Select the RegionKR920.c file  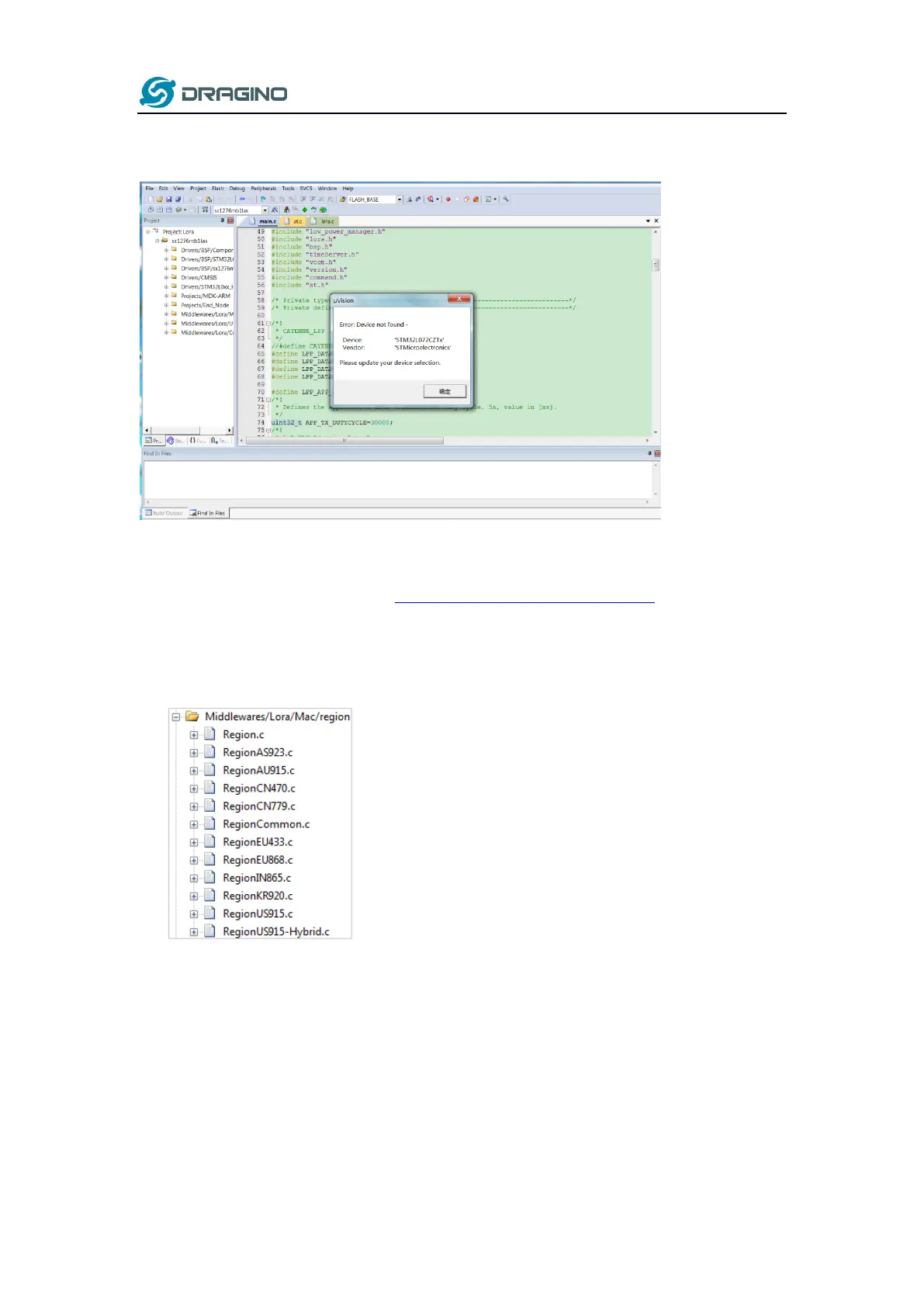click(x=258, y=896)
